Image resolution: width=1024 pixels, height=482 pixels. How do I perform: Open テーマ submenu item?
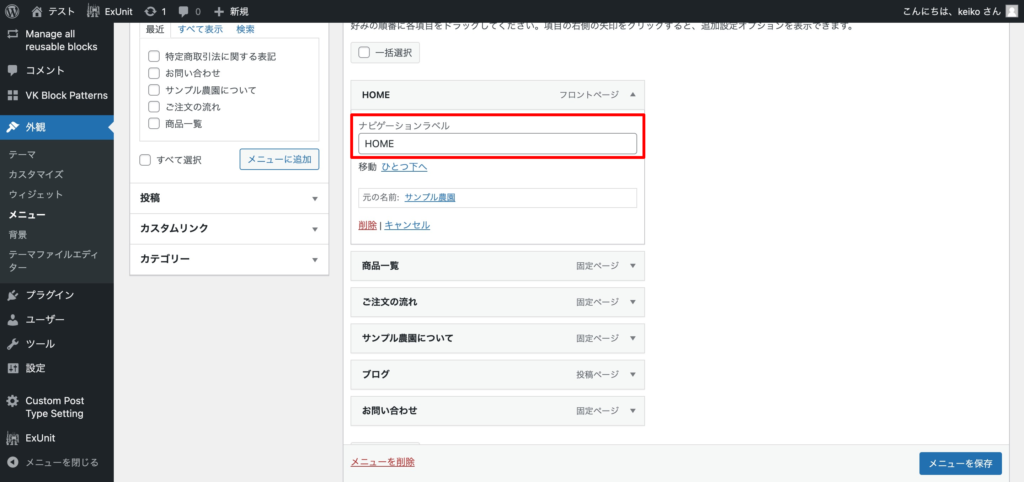point(22,155)
